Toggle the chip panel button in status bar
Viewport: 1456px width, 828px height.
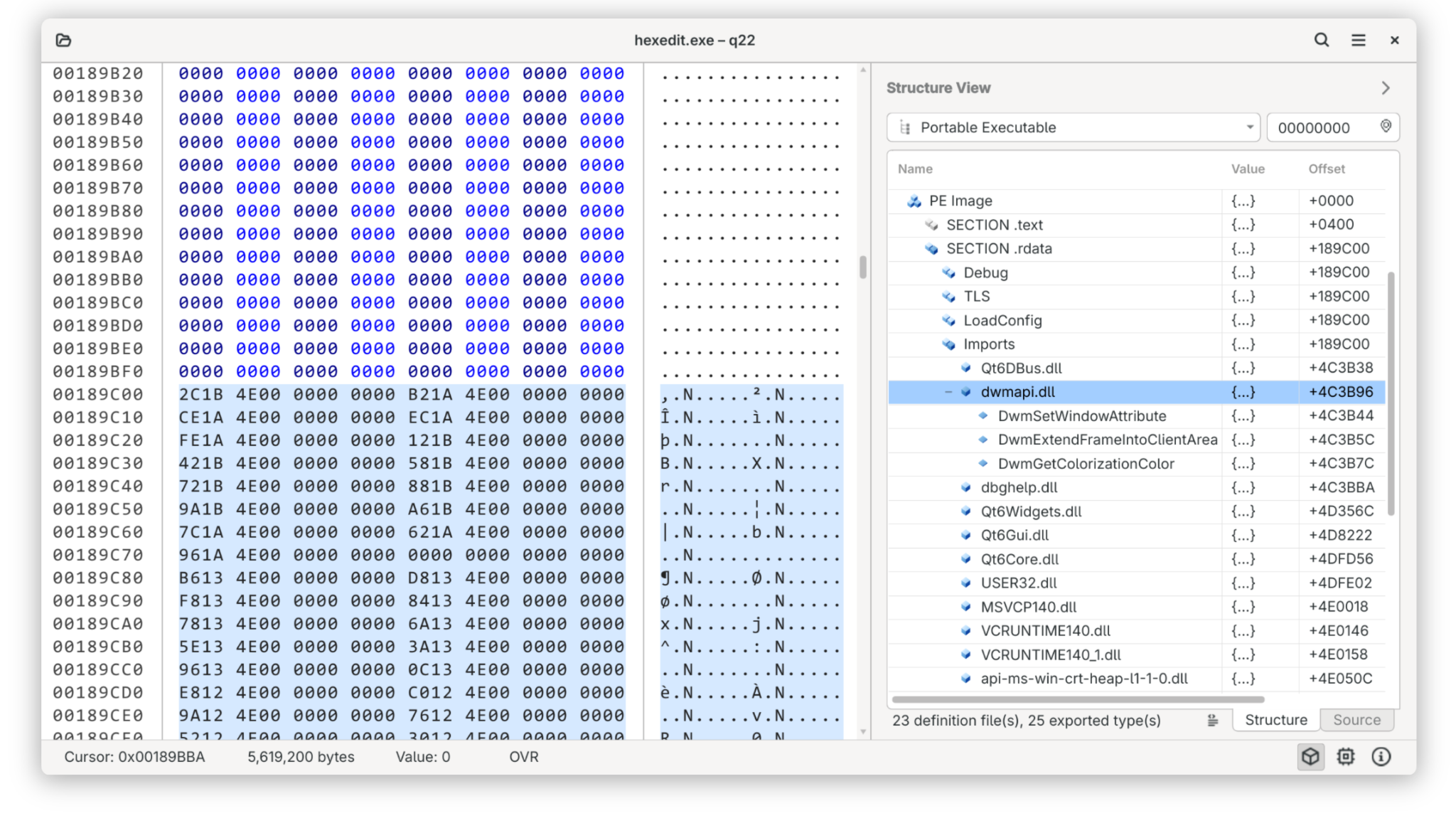click(1345, 757)
